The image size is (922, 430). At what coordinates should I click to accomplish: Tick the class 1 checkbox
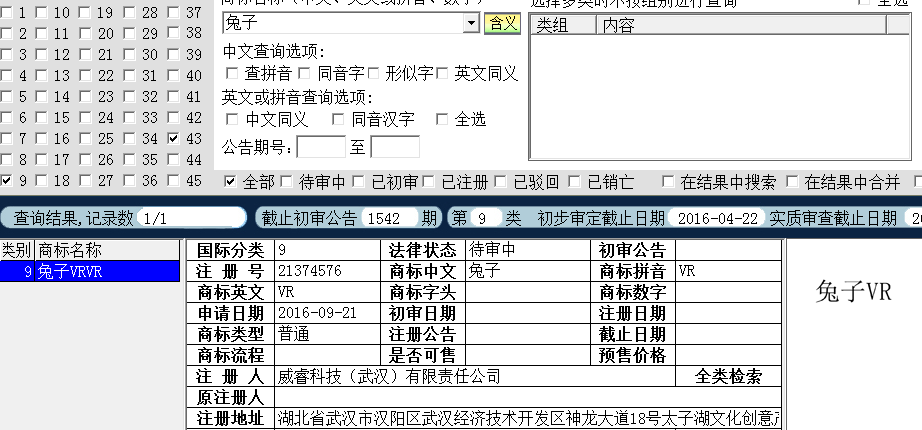pos(6,12)
